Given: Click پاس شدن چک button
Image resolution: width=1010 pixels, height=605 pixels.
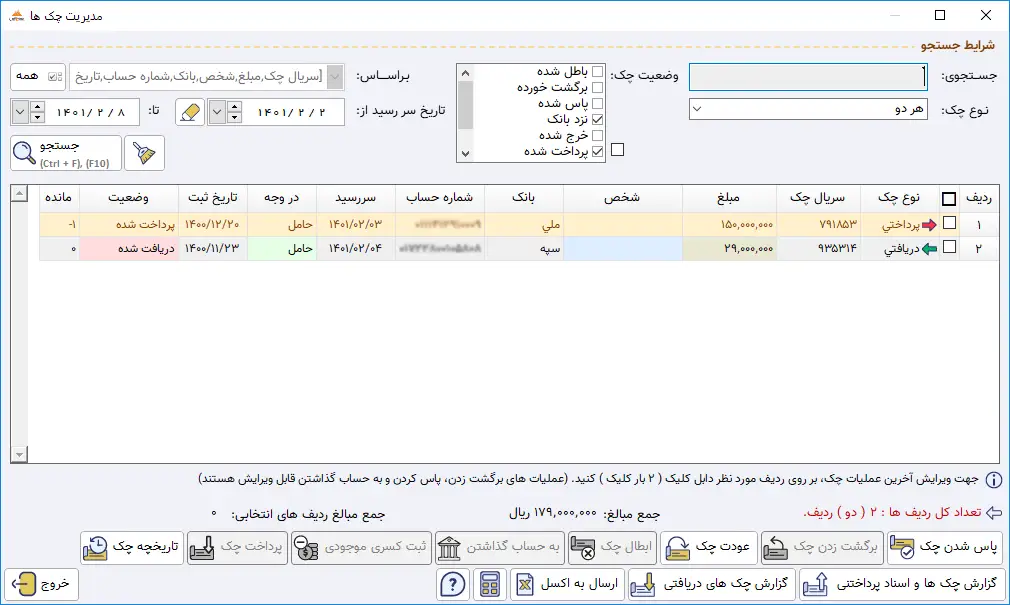Looking at the screenshot, I should (945, 547).
